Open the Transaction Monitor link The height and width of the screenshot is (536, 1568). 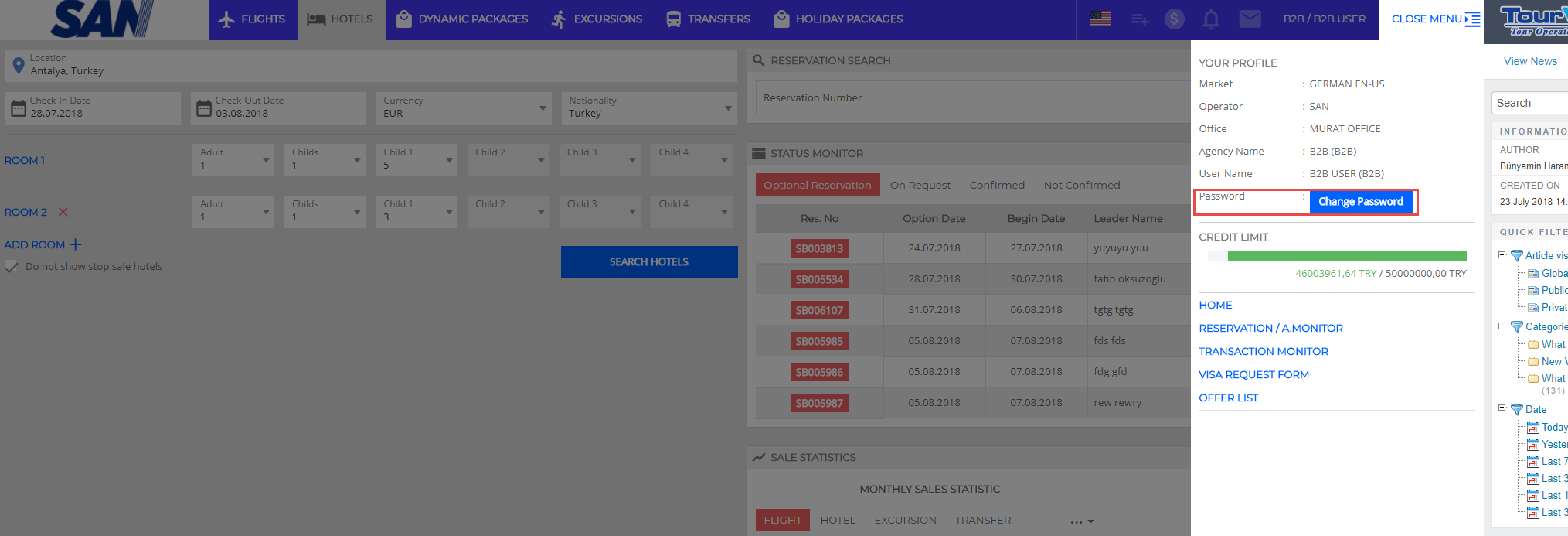click(1263, 352)
